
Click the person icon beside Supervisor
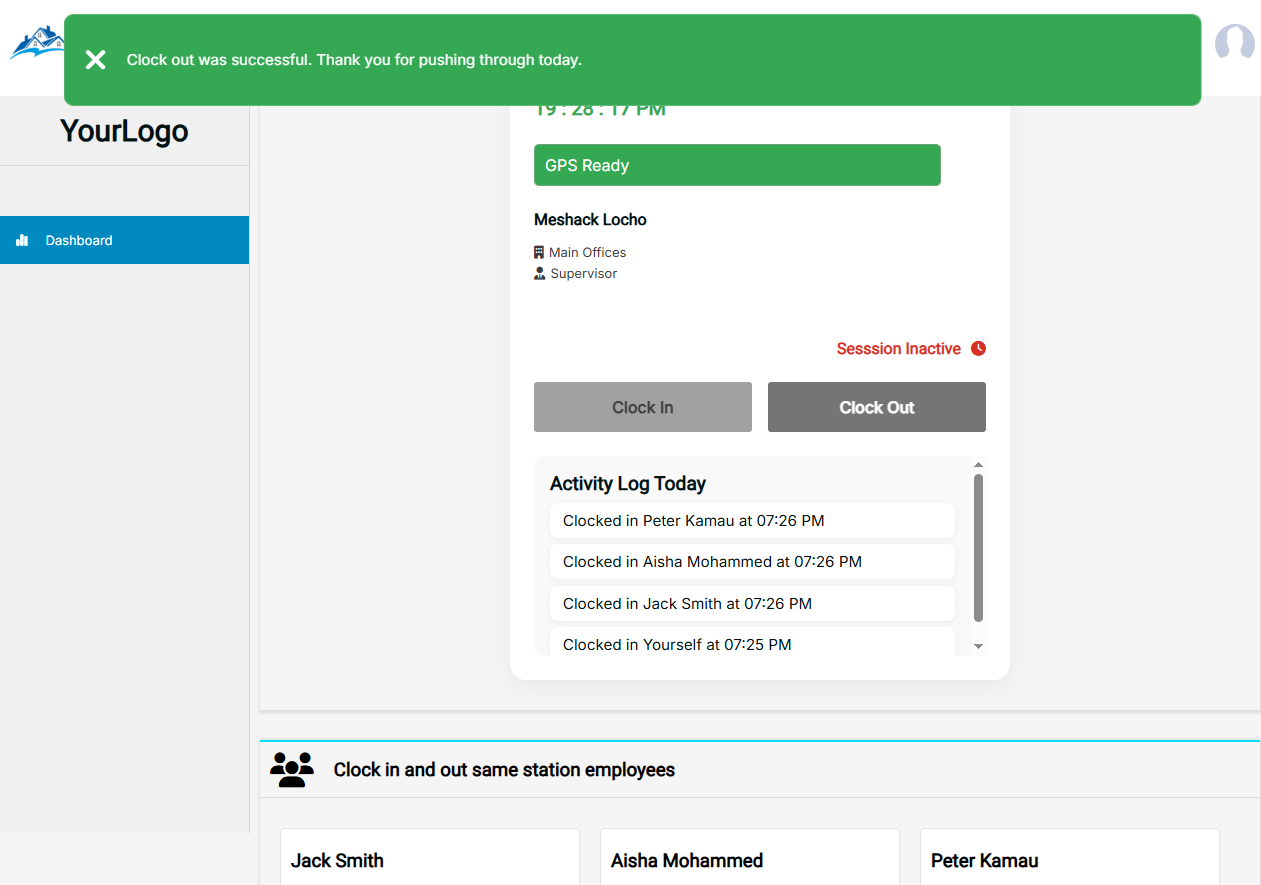click(539, 272)
